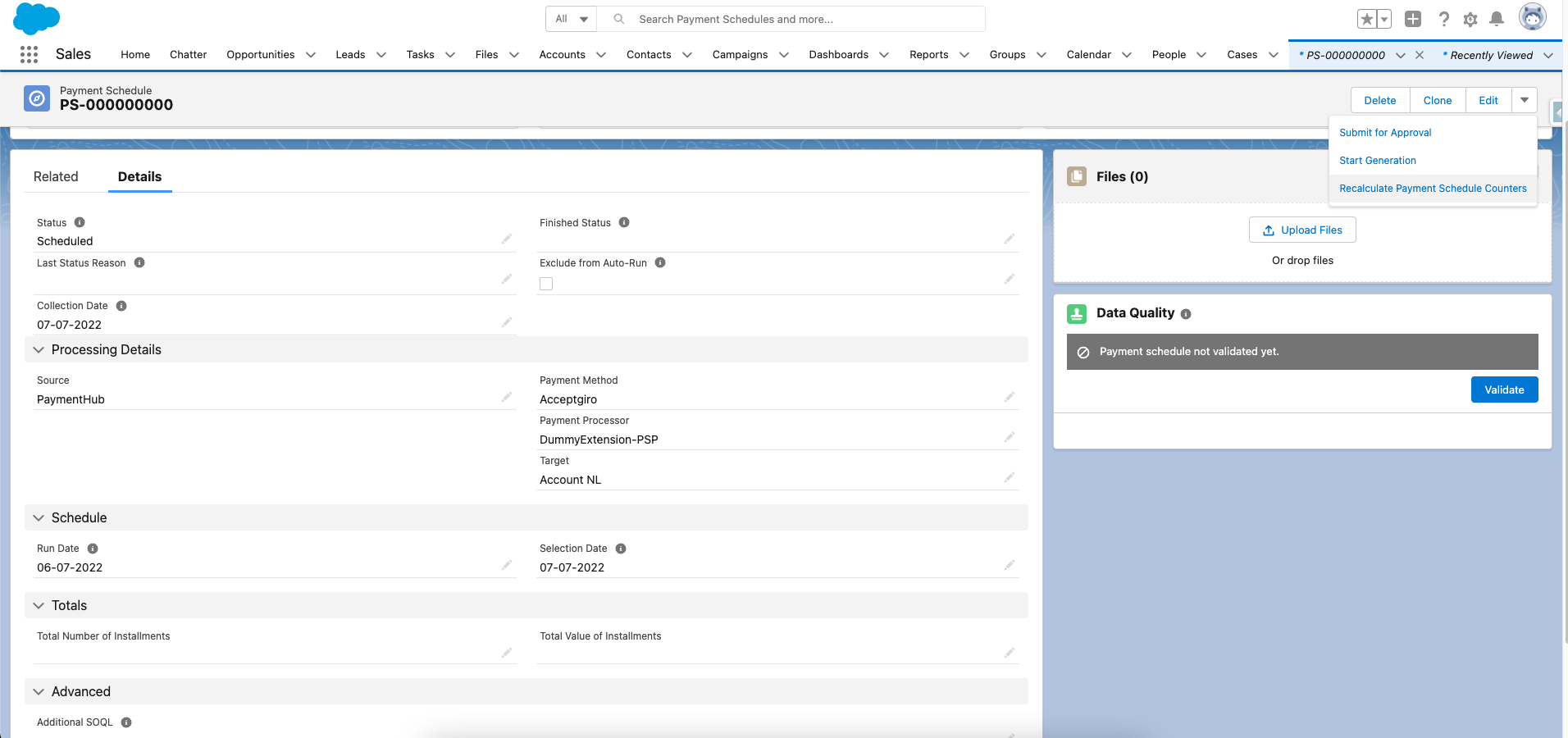Click info icon beside Collection Date
The image size is (1568, 738).
click(121, 305)
